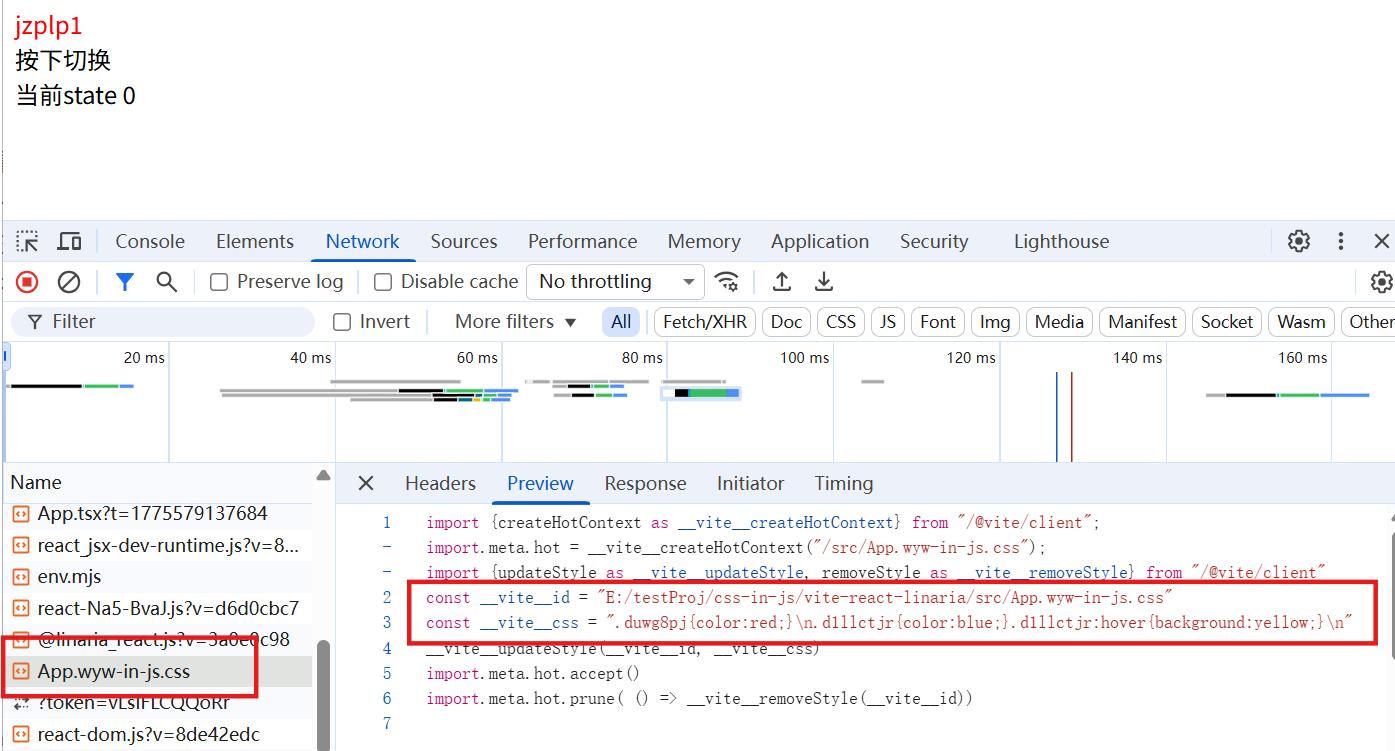Check the Disable cache checkbox
The image size is (1395, 751).
(382, 282)
